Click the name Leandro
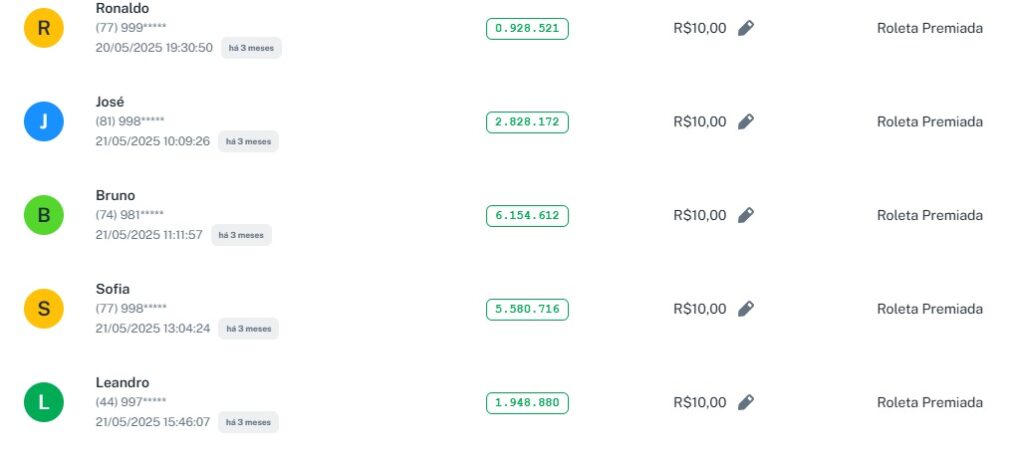Image resolution: width=1024 pixels, height=458 pixels. click(122, 383)
